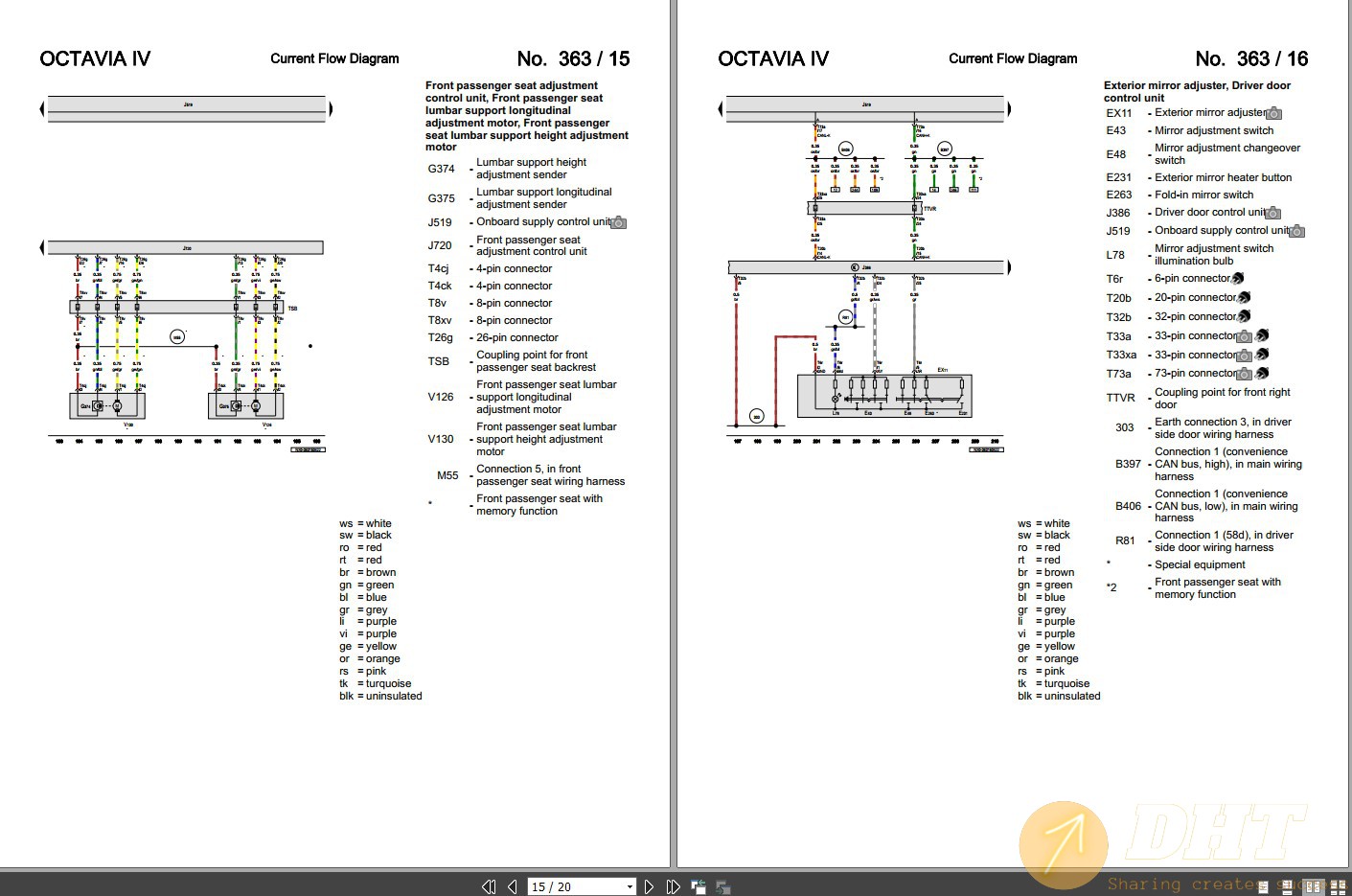This screenshot has height=896, width=1352.
Task: Select the G374 Lumbar support height sender entry
Action: coord(507,169)
